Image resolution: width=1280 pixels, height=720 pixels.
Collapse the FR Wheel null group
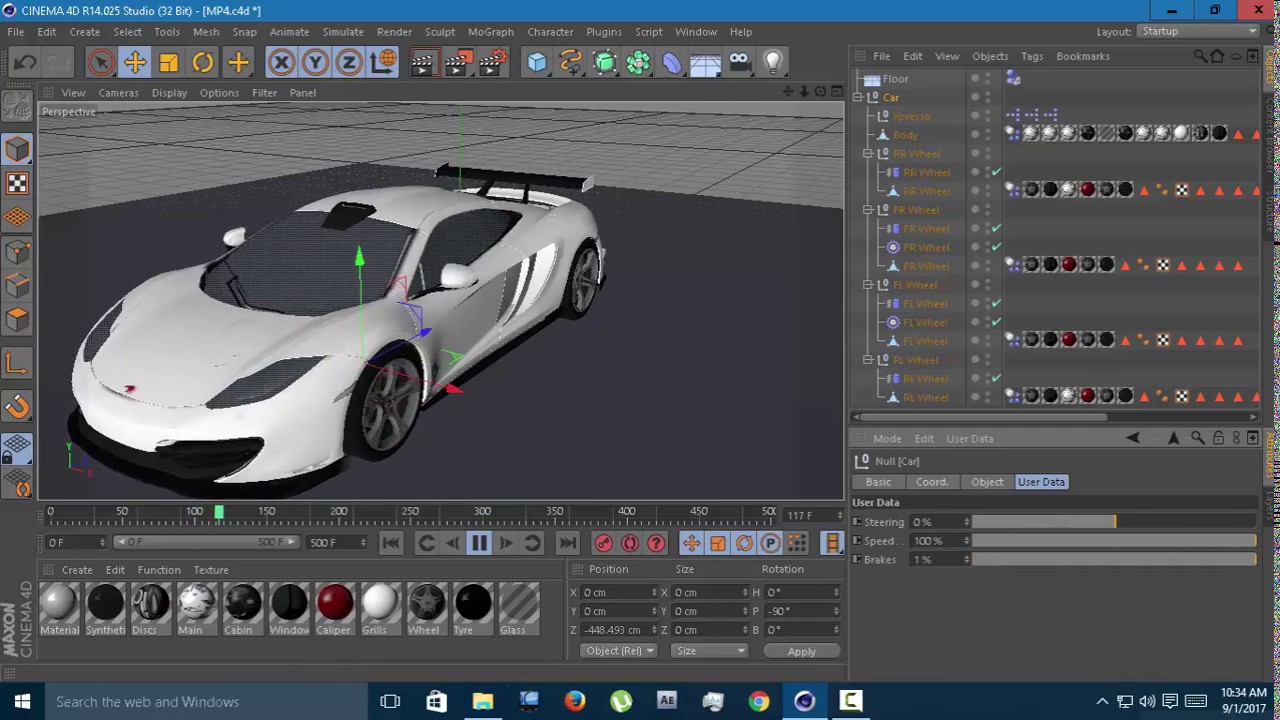click(869, 210)
